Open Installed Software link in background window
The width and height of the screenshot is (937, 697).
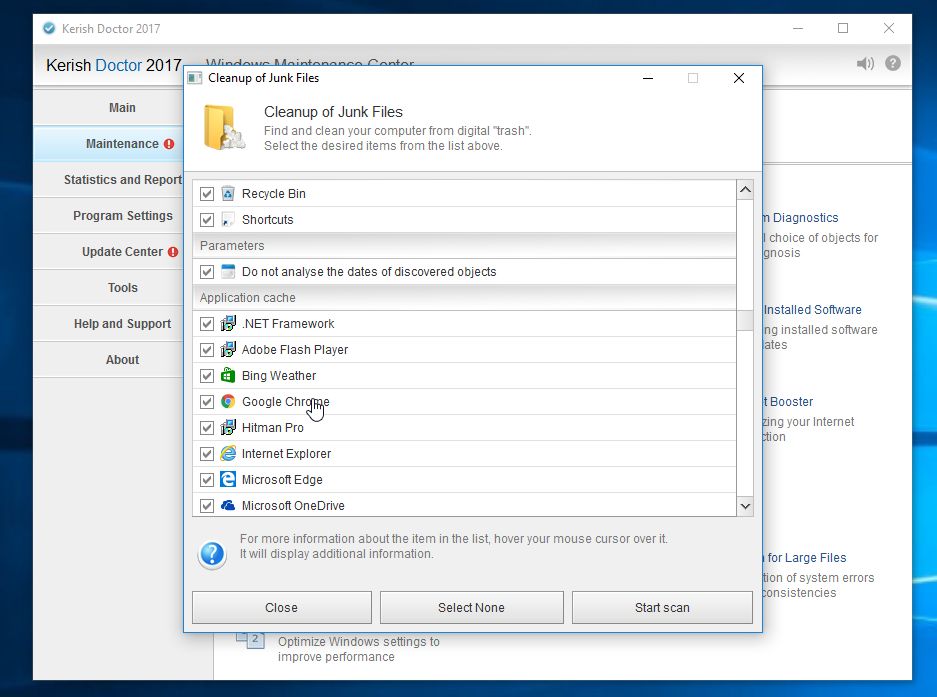point(813,310)
